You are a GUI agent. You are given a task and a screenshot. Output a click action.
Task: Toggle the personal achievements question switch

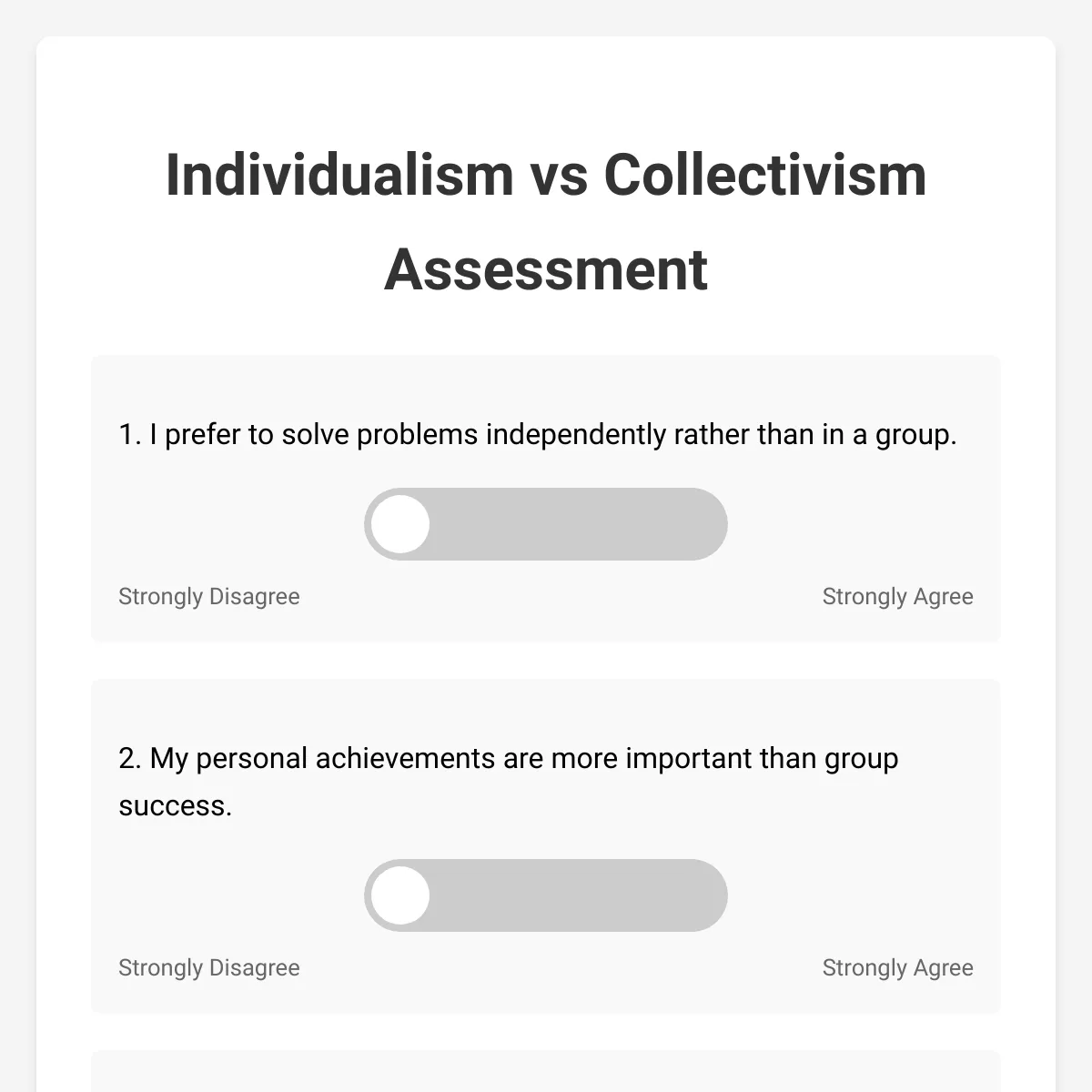pos(546,895)
